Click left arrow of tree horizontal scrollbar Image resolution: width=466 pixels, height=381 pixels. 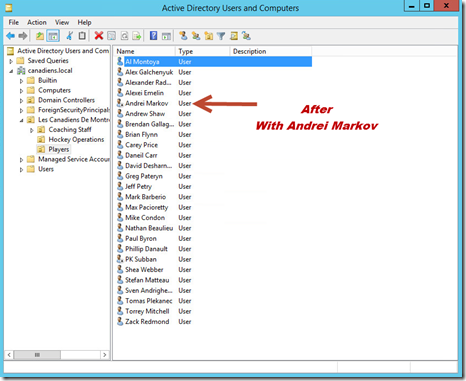click(9, 355)
